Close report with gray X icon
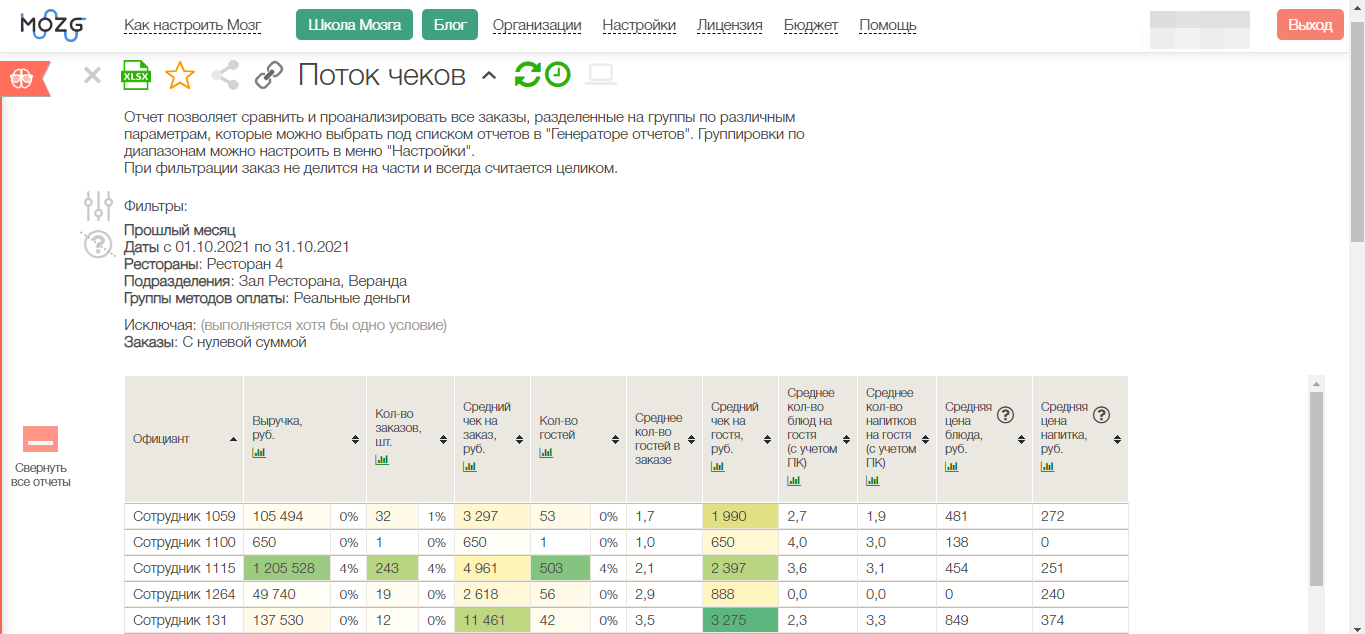Viewport: 1365px width, 634px height. [92, 75]
